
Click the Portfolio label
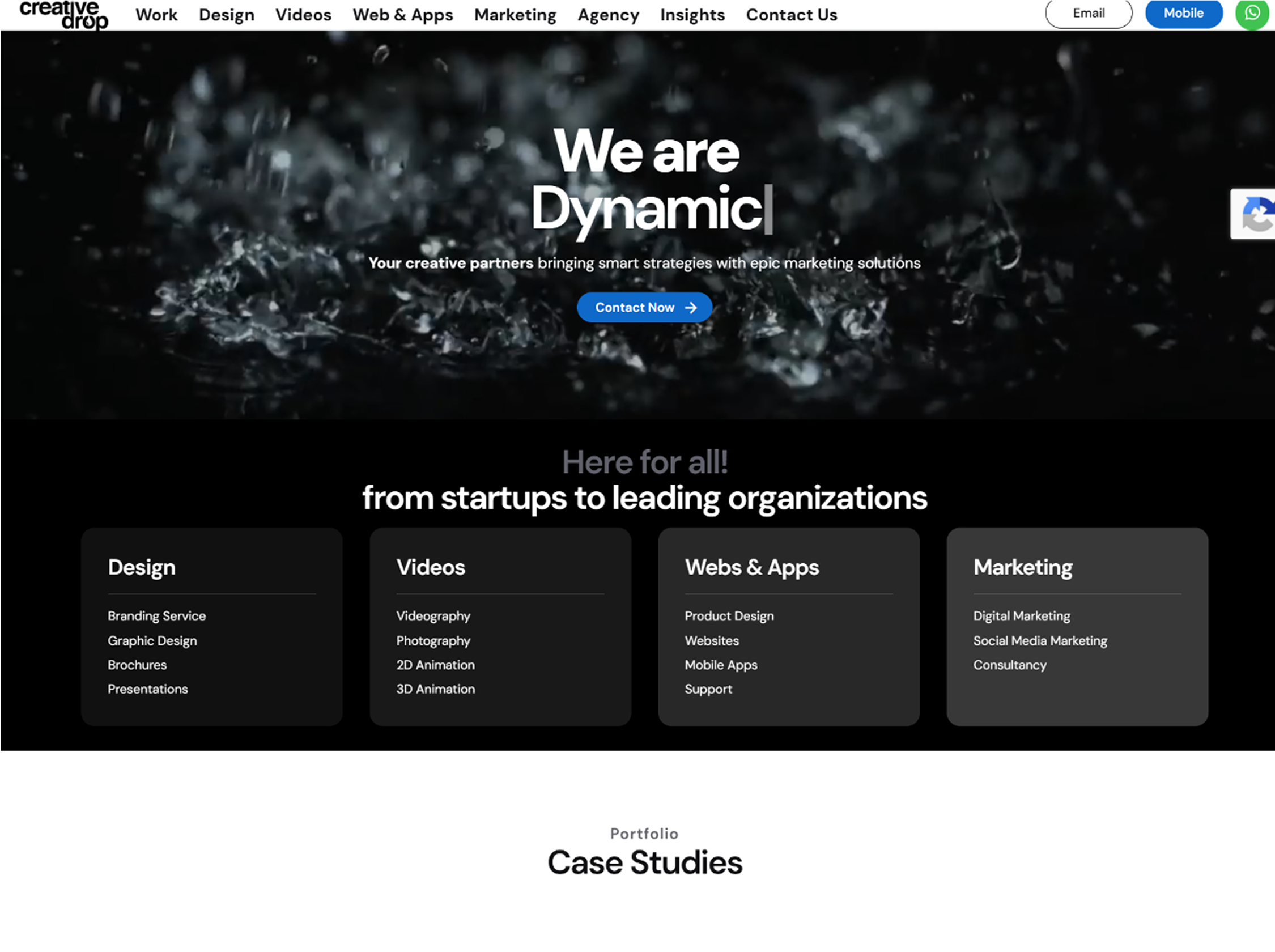click(x=644, y=834)
